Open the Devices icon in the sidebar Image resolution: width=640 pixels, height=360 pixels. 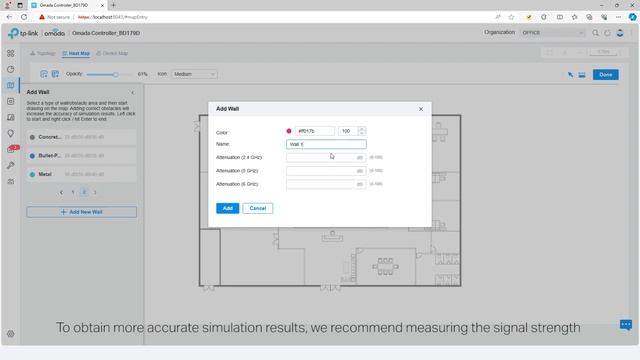(11, 101)
